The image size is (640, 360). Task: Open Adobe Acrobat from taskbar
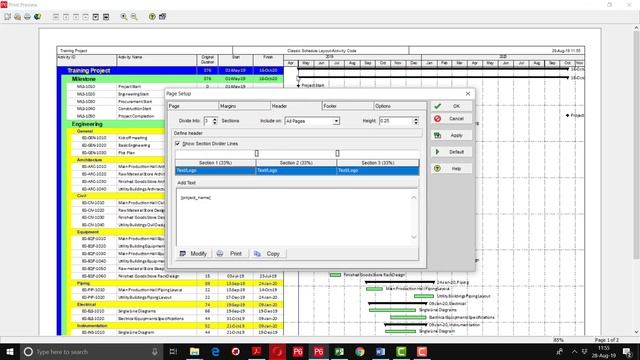pos(257,351)
